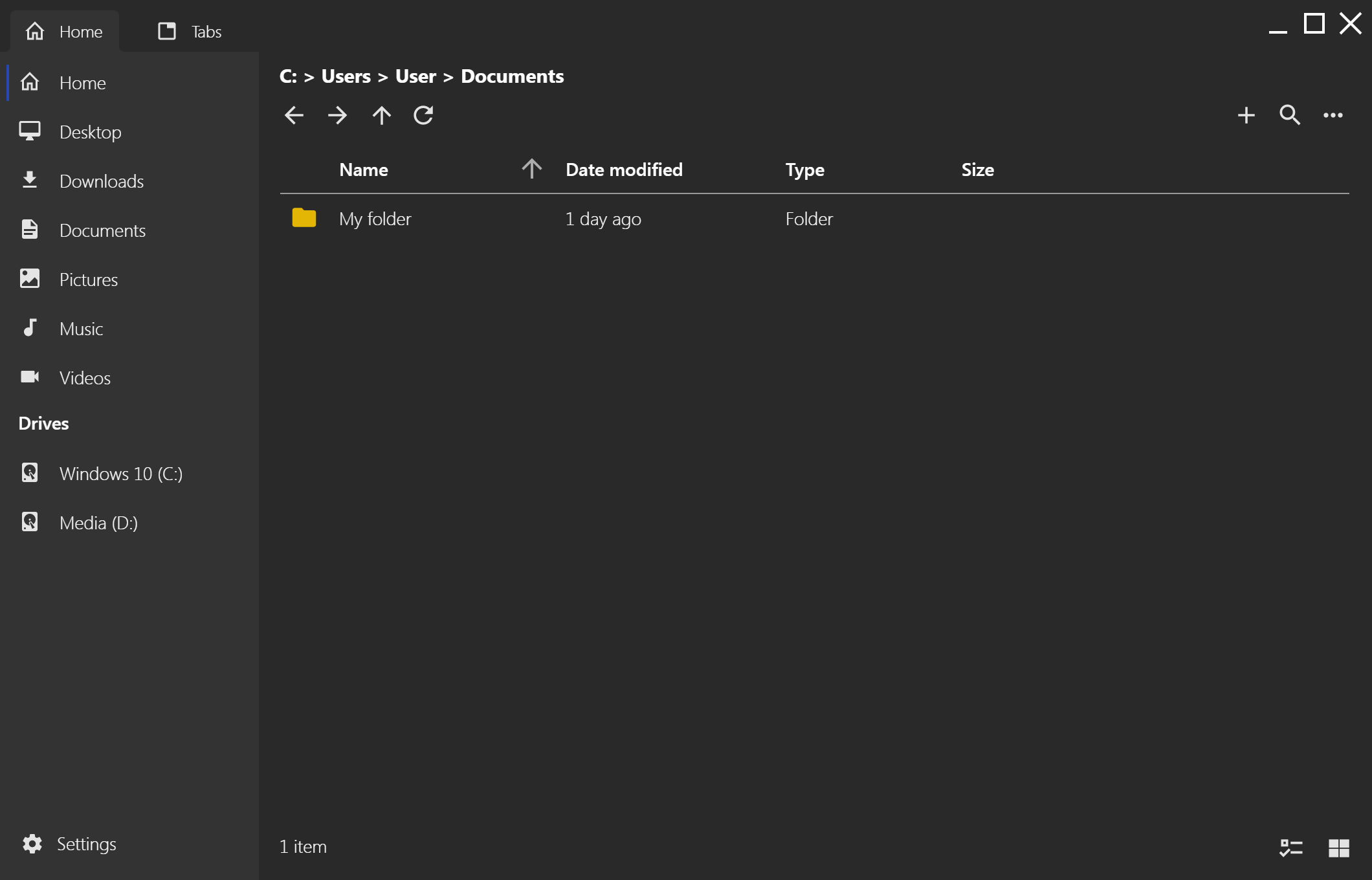This screenshot has width=1372, height=880.
Task: Toggle multi-select checklist mode
Action: (1291, 846)
